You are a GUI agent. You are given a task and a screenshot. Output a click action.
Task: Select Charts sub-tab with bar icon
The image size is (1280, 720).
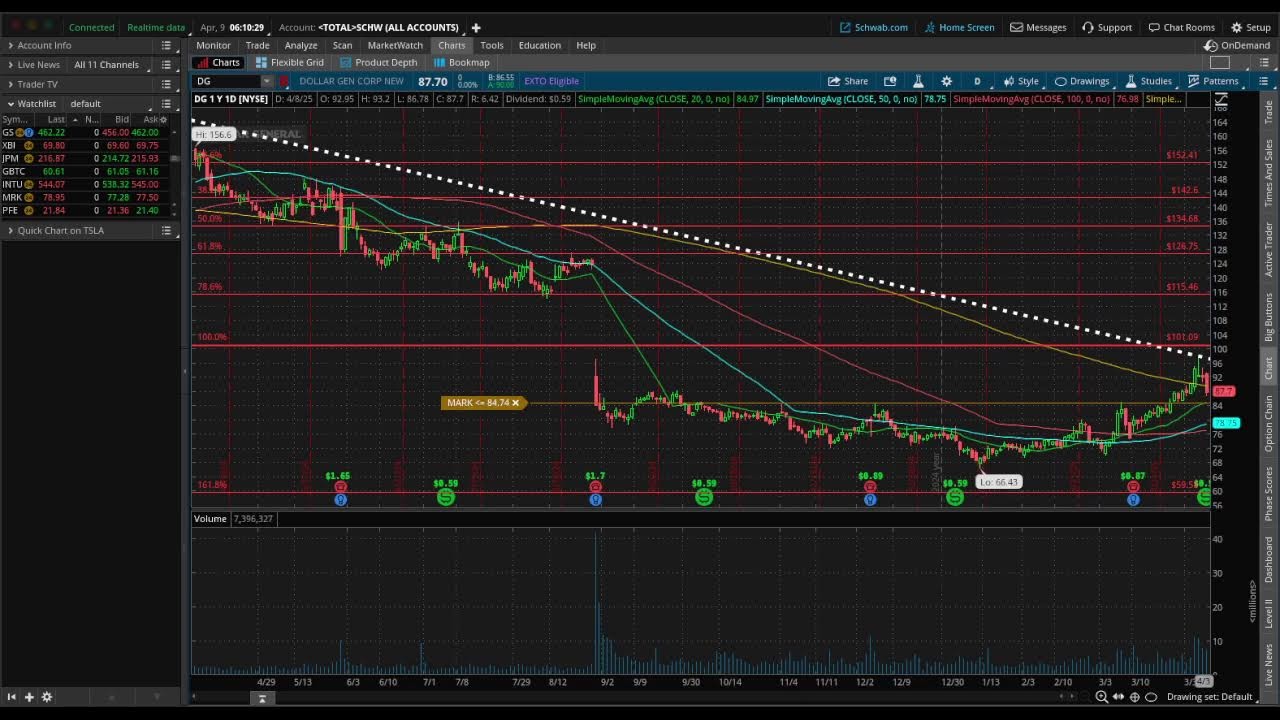(217, 62)
